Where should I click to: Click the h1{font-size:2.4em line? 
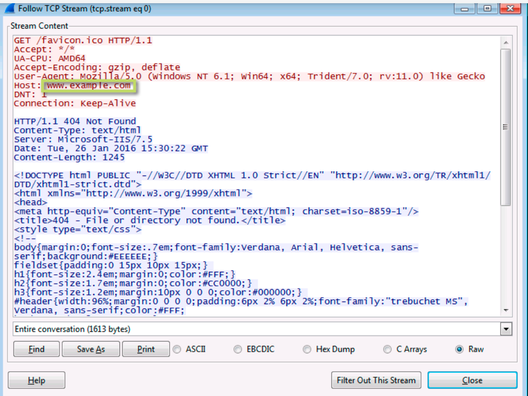click(x=125, y=274)
